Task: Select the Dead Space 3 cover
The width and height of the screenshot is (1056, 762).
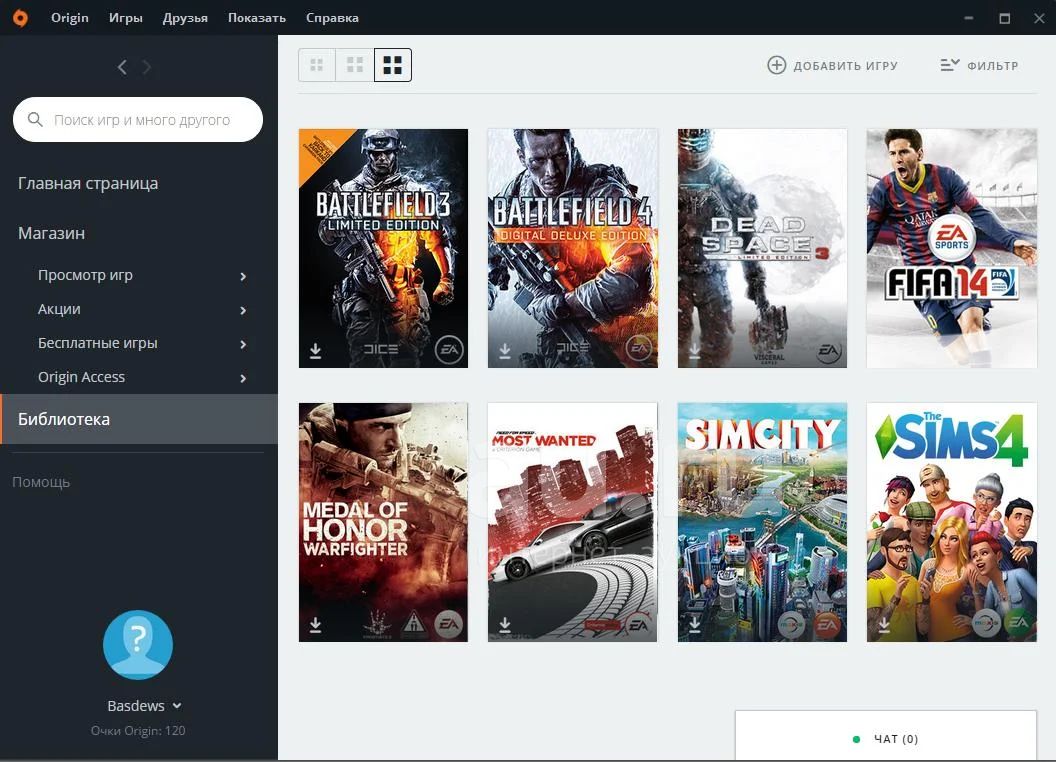Action: [762, 248]
